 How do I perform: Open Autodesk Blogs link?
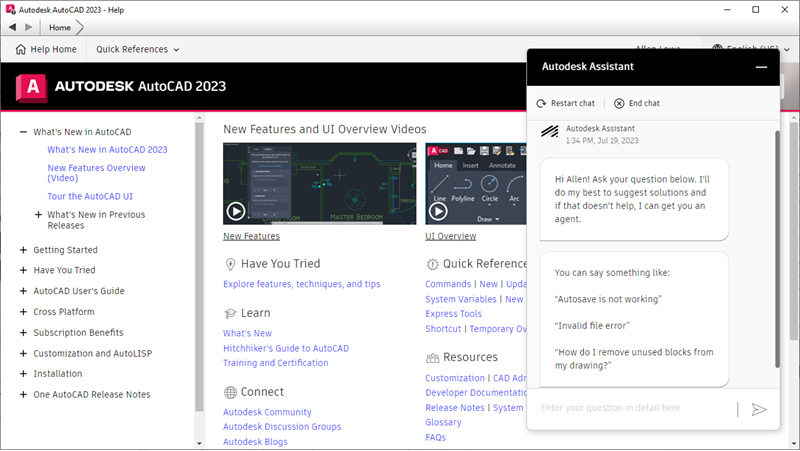[255, 442]
